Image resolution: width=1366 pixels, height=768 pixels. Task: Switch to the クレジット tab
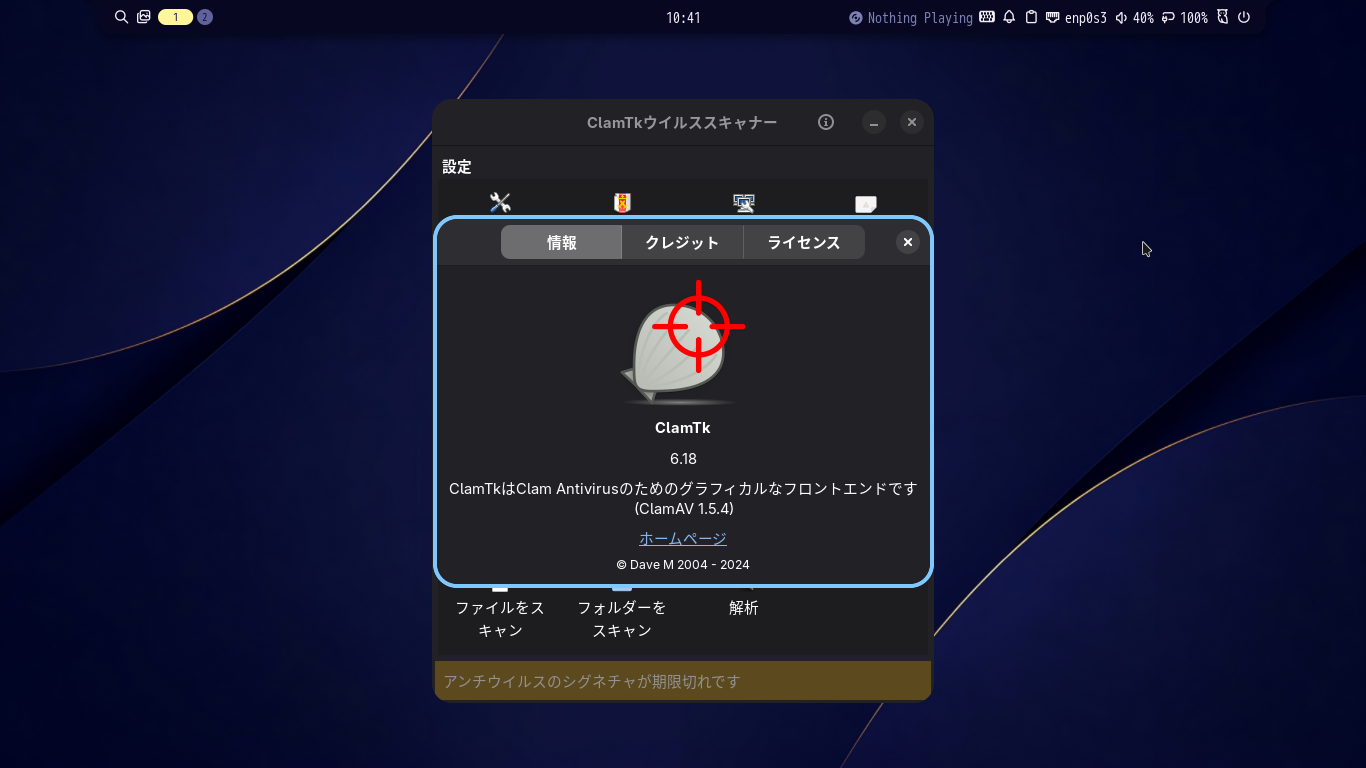coord(682,242)
